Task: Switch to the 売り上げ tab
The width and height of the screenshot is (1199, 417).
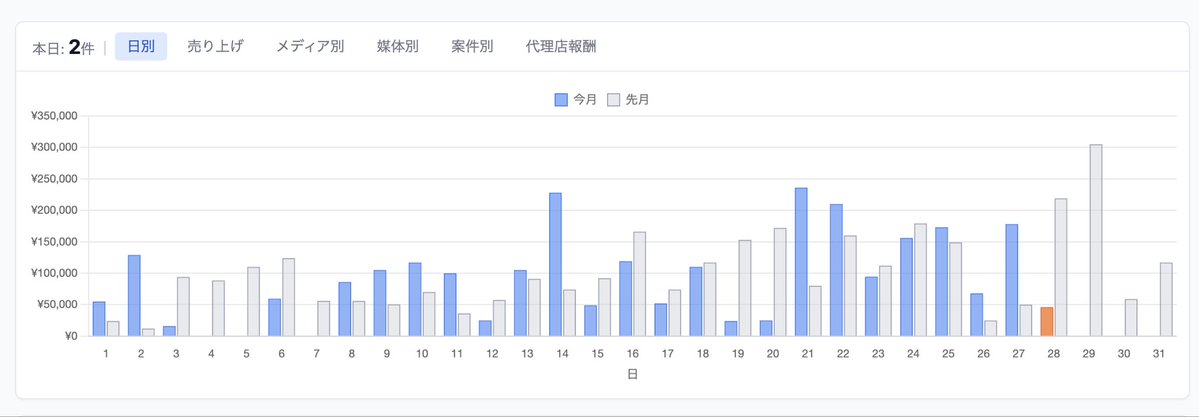Action: click(215, 47)
